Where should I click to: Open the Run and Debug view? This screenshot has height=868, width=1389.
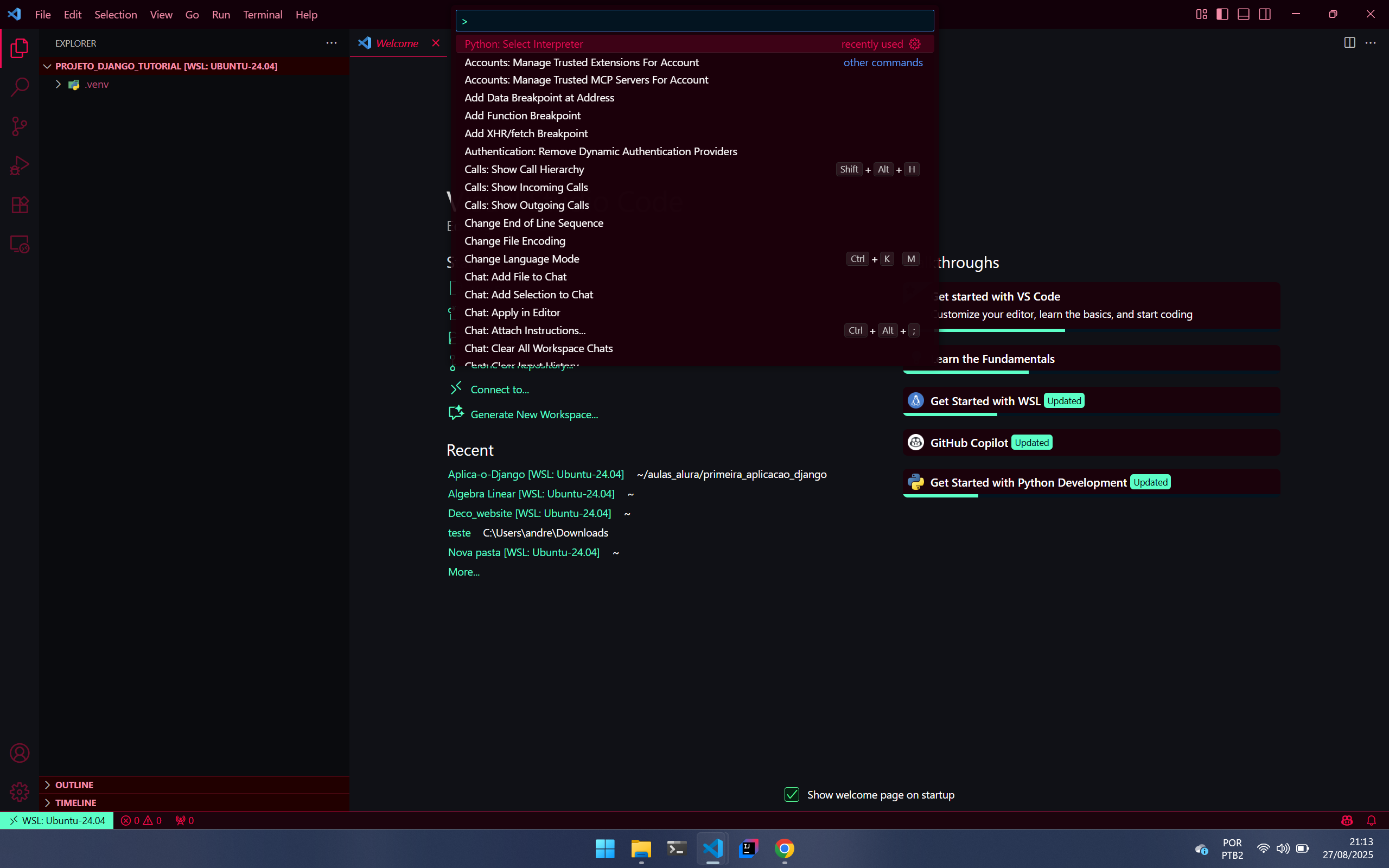pos(20,166)
